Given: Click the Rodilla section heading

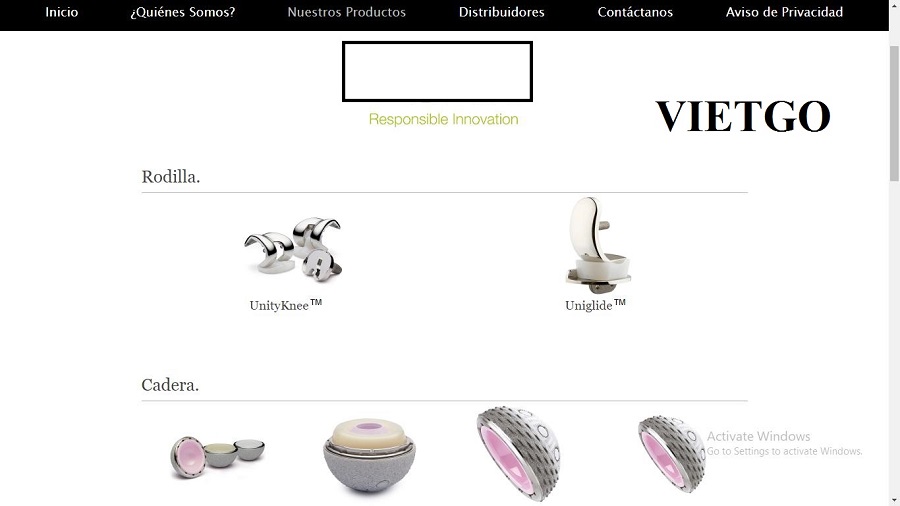Looking at the screenshot, I should point(170,177).
